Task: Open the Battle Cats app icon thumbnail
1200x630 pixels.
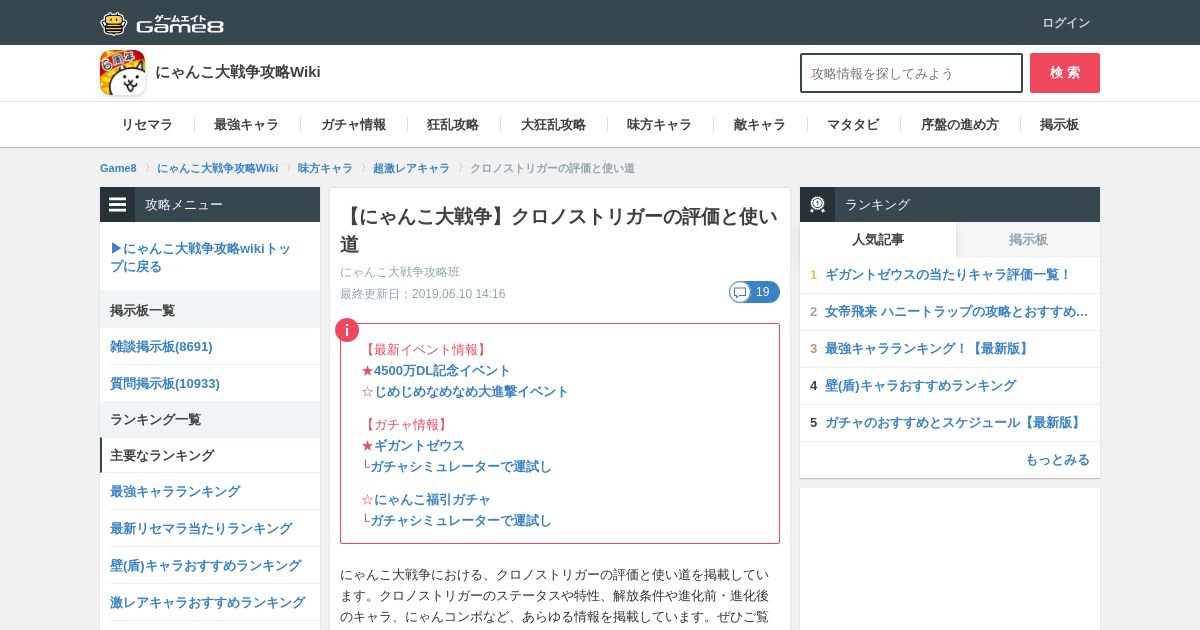Action: pos(122,72)
